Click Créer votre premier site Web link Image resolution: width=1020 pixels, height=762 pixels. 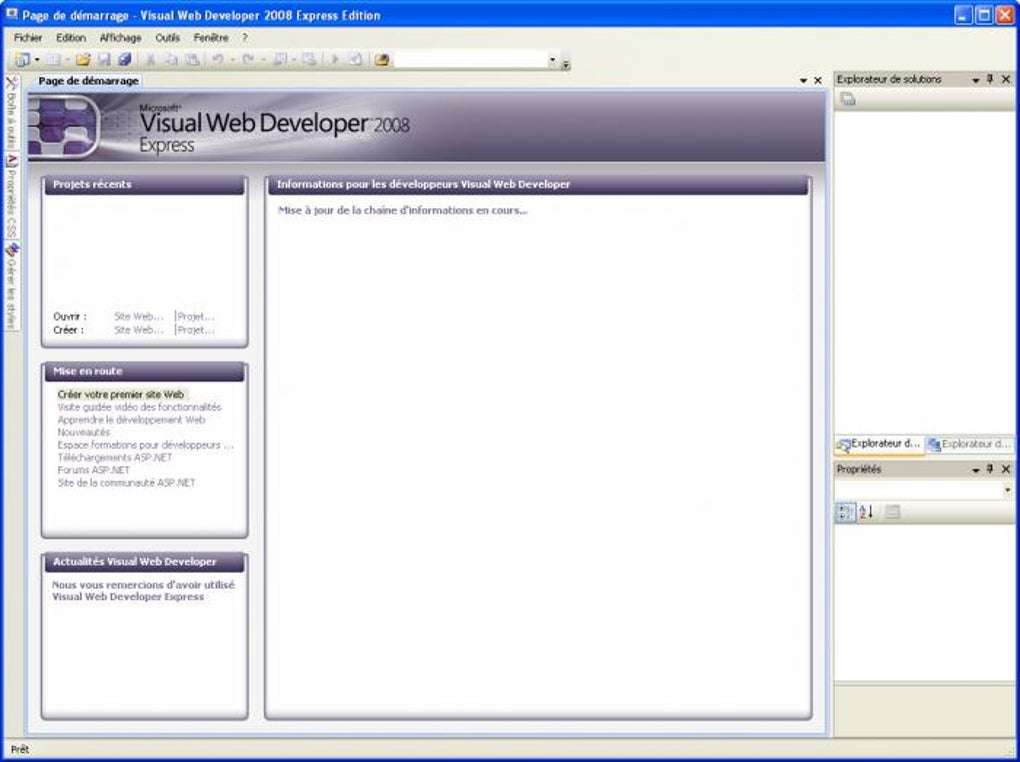click(x=121, y=394)
